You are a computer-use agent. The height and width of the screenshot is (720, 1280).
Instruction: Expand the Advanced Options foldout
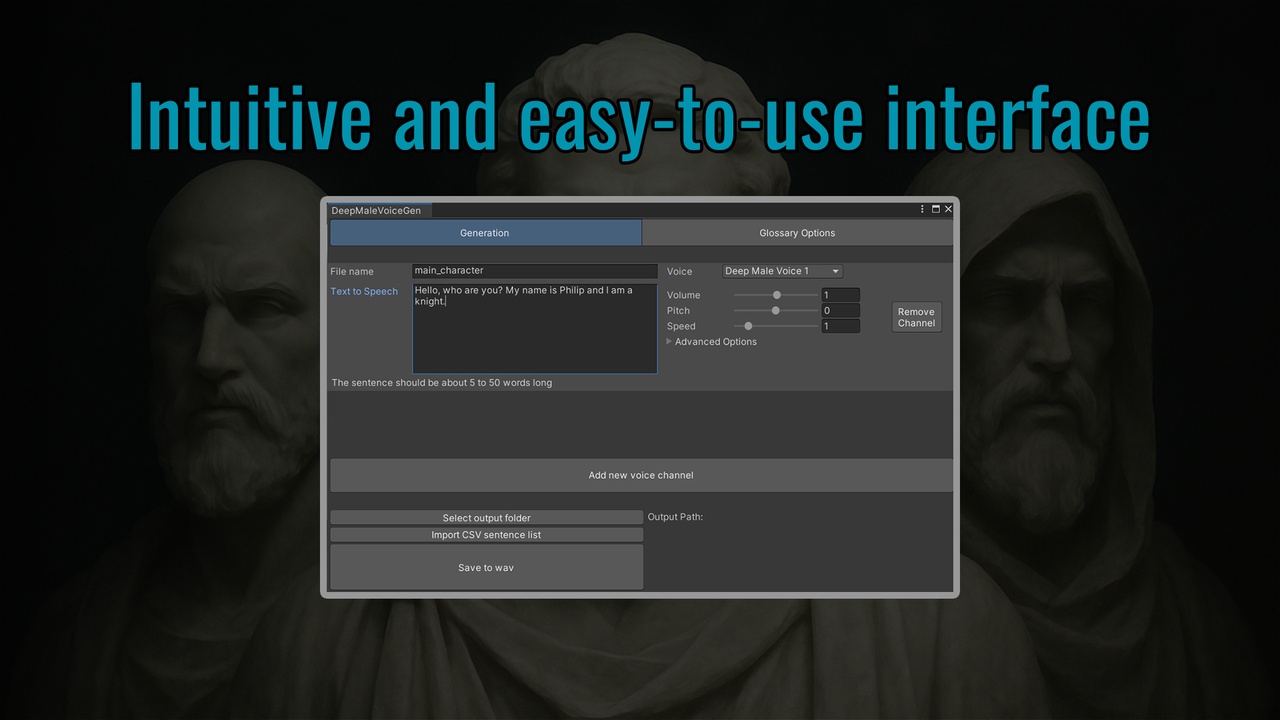point(712,342)
